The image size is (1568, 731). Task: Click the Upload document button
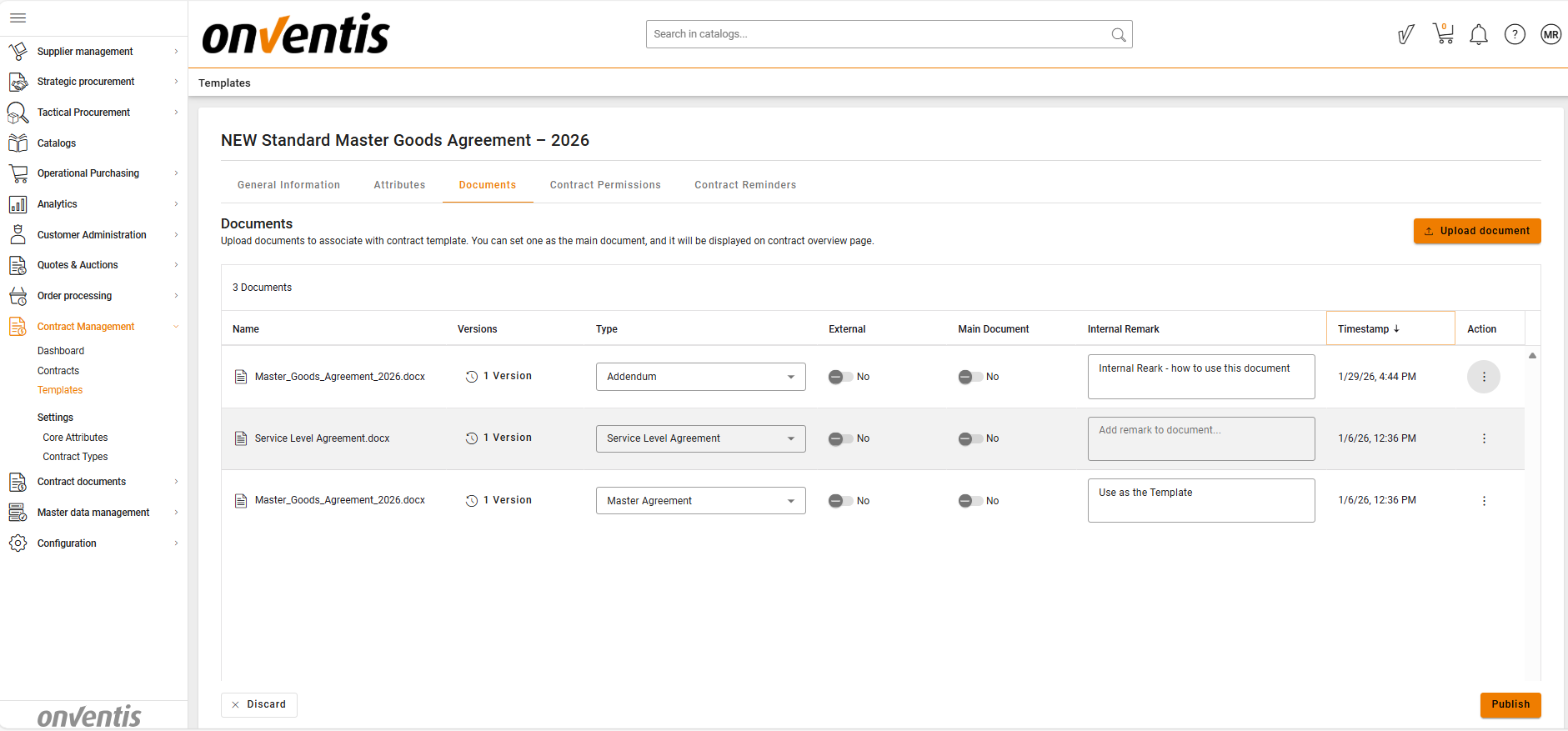pos(1476,231)
